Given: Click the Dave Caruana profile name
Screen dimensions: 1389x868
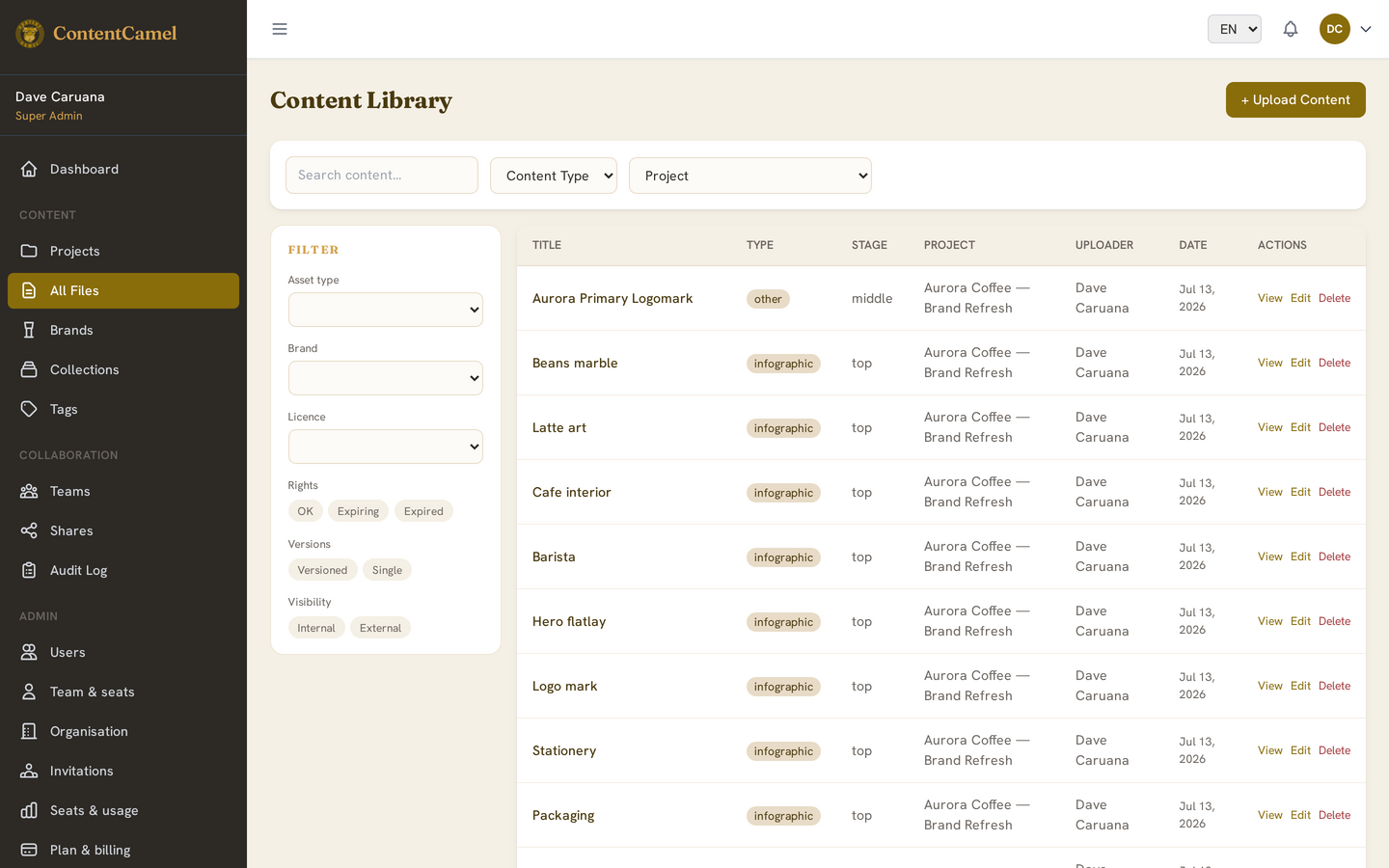Looking at the screenshot, I should click(60, 96).
